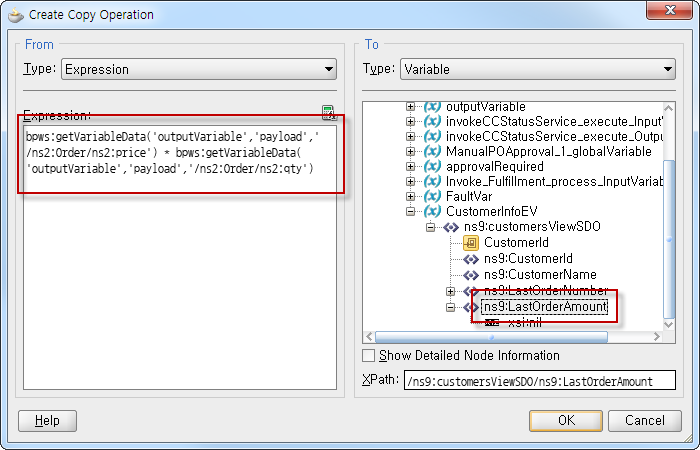Click the invokeCCStatusService_execute_Input variable icon

[x=432, y=121]
